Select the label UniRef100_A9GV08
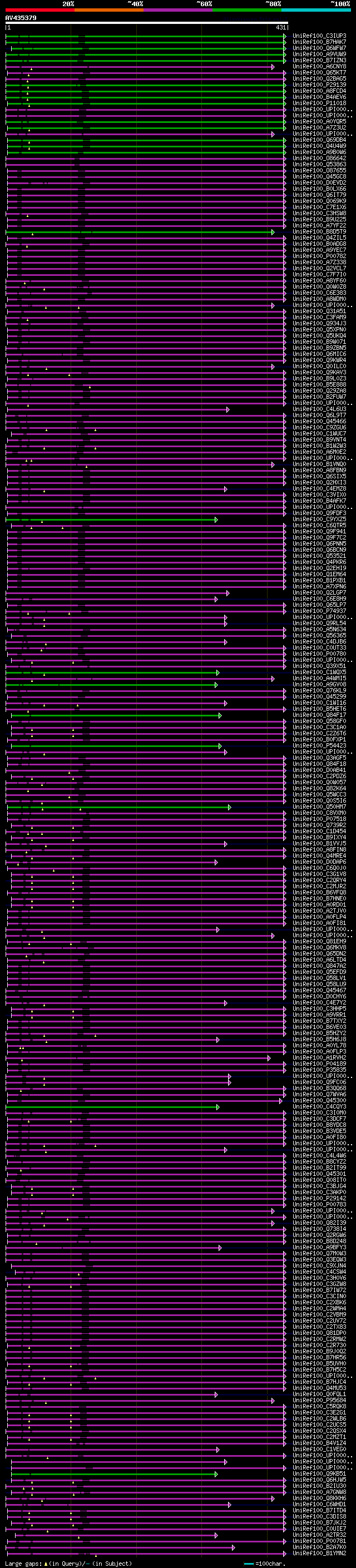 click(319, 685)
